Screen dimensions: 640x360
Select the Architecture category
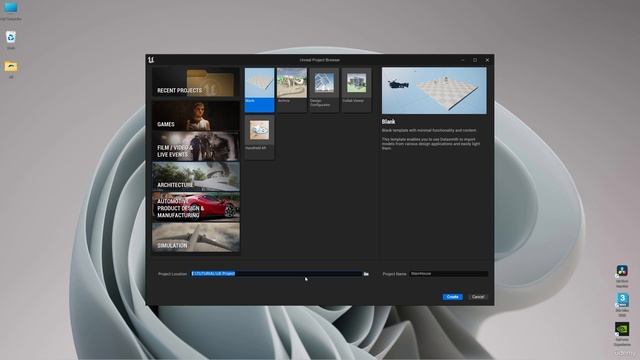click(196, 177)
